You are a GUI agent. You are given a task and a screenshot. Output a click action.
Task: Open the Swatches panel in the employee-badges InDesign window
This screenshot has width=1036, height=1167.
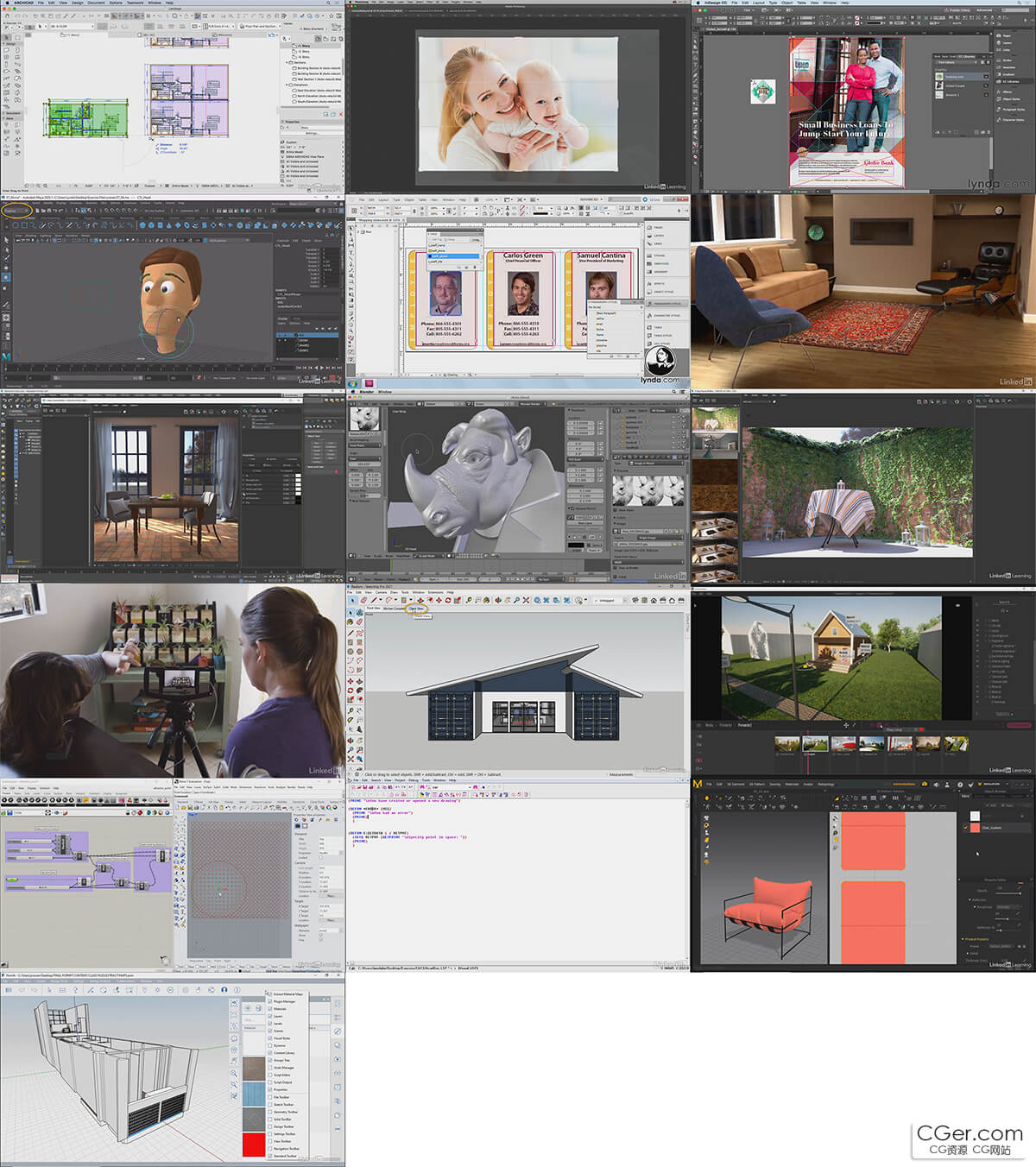click(x=660, y=263)
